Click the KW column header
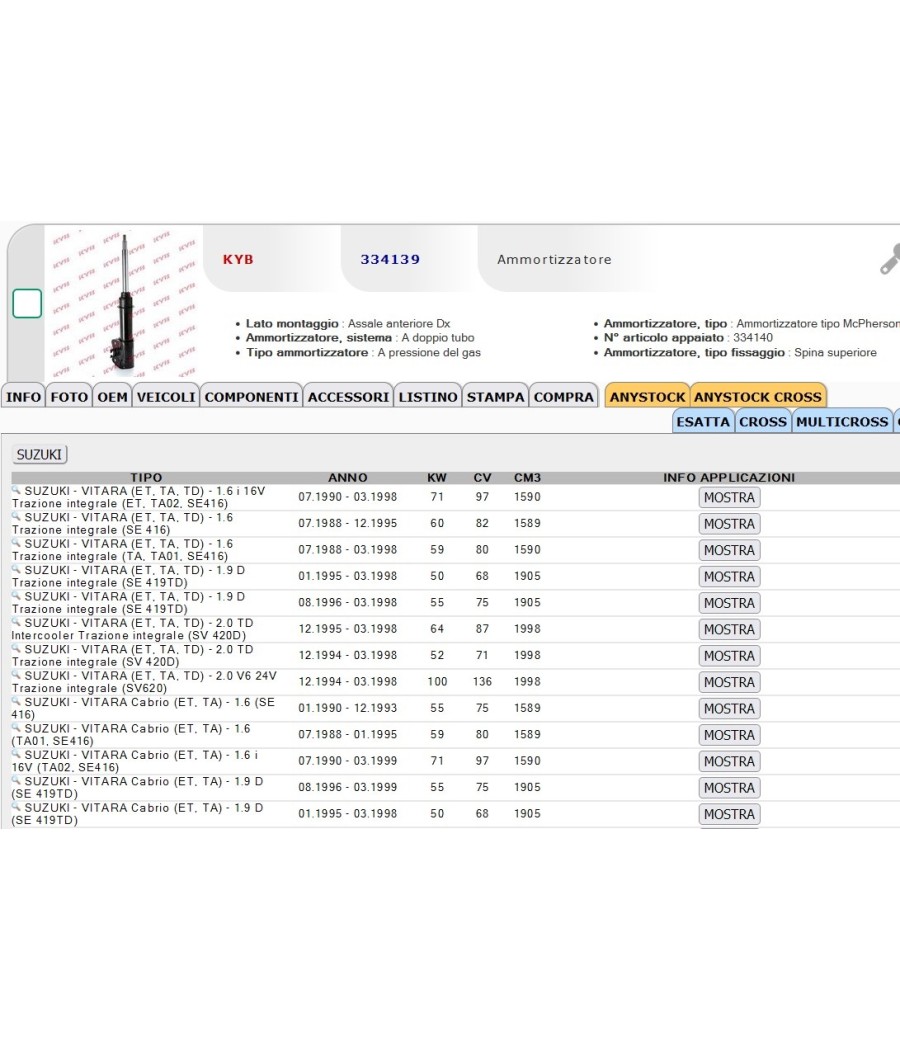Viewport: 900px width, 1050px height. coord(437,477)
